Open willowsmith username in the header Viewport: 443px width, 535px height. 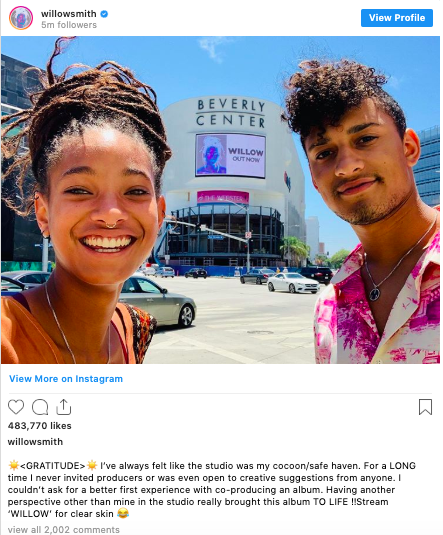69,14
